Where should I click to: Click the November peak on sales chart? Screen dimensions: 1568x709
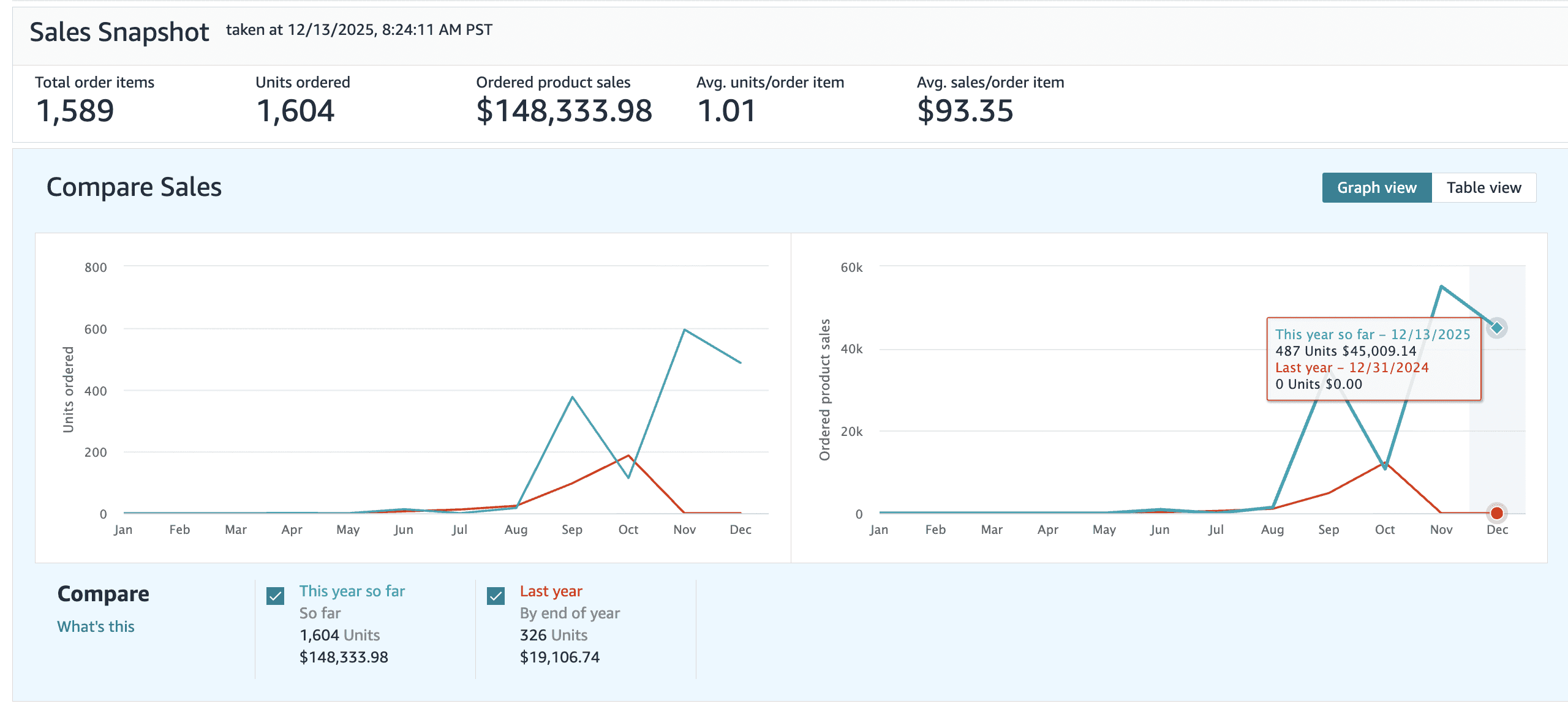pos(1441,286)
